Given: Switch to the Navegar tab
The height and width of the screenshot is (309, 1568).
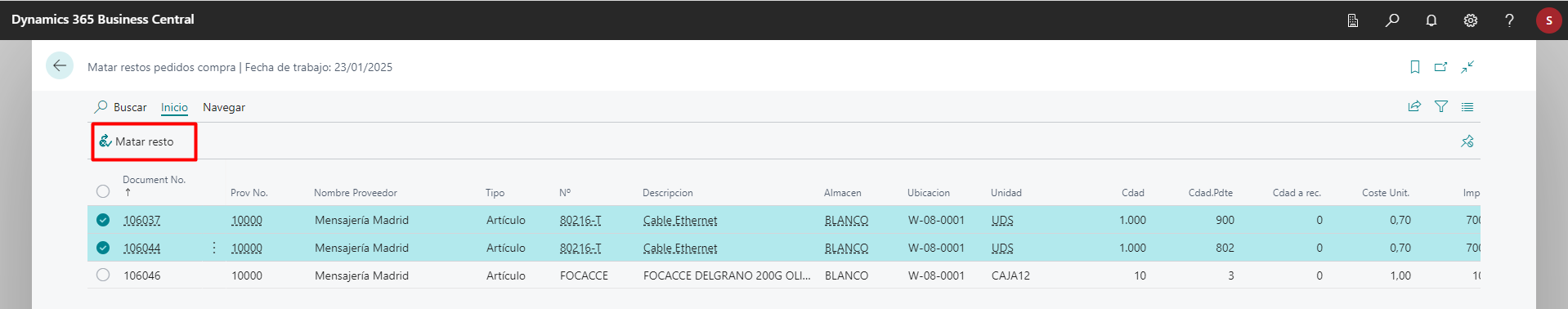Looking at the screenshot, I should point(224,107).
